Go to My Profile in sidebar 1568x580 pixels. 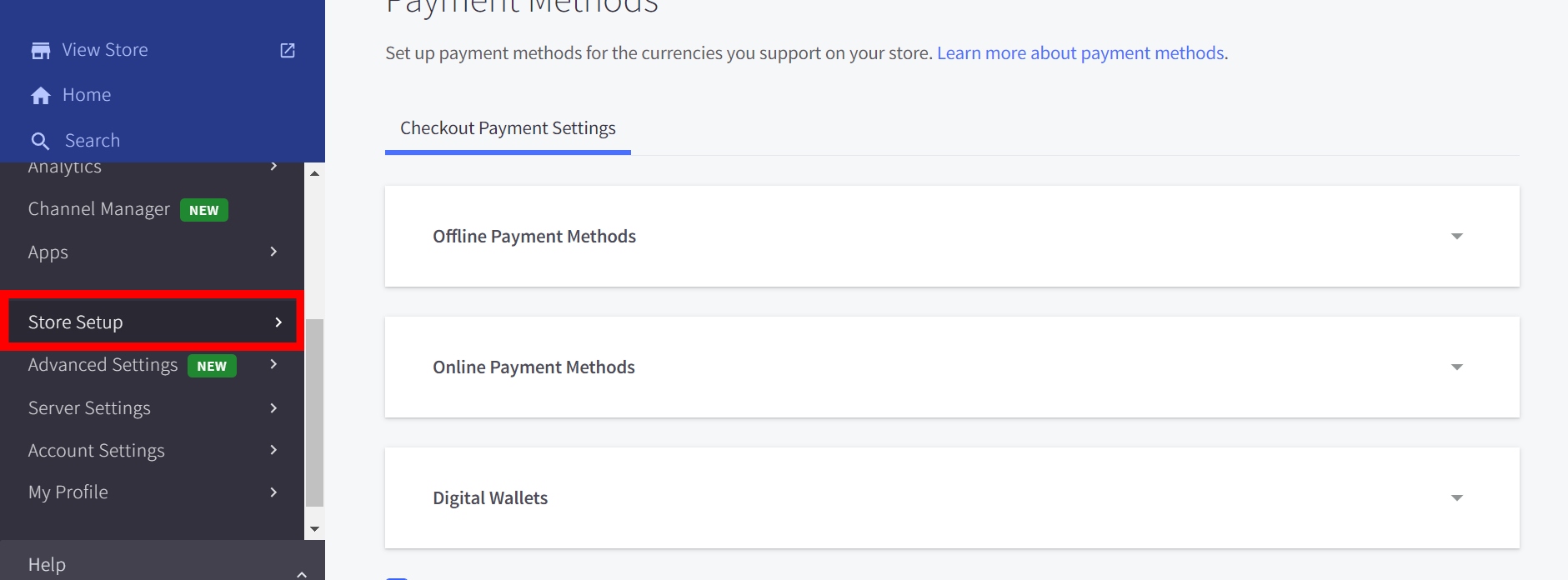click(x=68, y=492)
